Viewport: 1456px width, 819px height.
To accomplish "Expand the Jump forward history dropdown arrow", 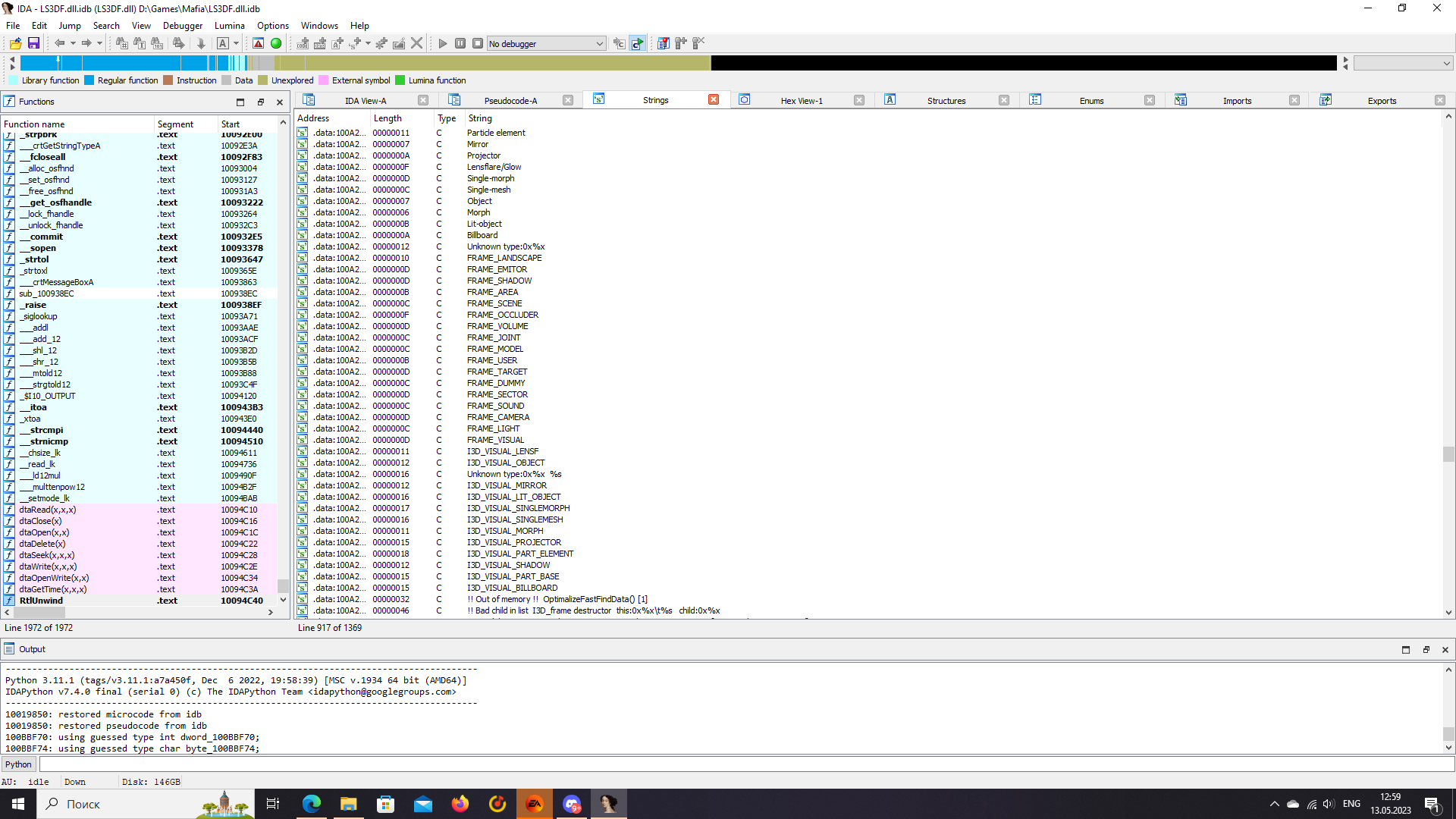I will coord(99,43).
